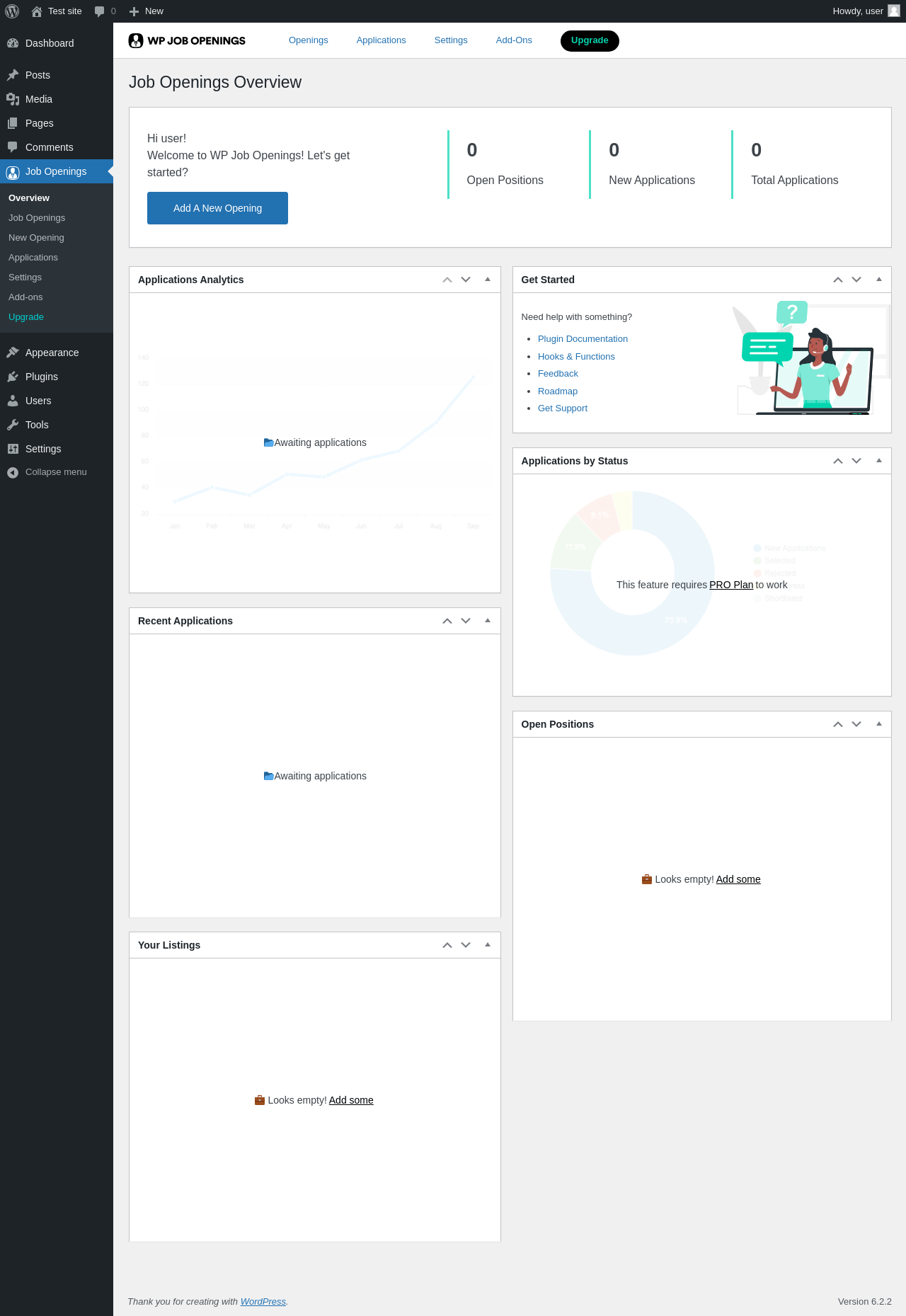Click the Posts pin icon

click(13, 75)
